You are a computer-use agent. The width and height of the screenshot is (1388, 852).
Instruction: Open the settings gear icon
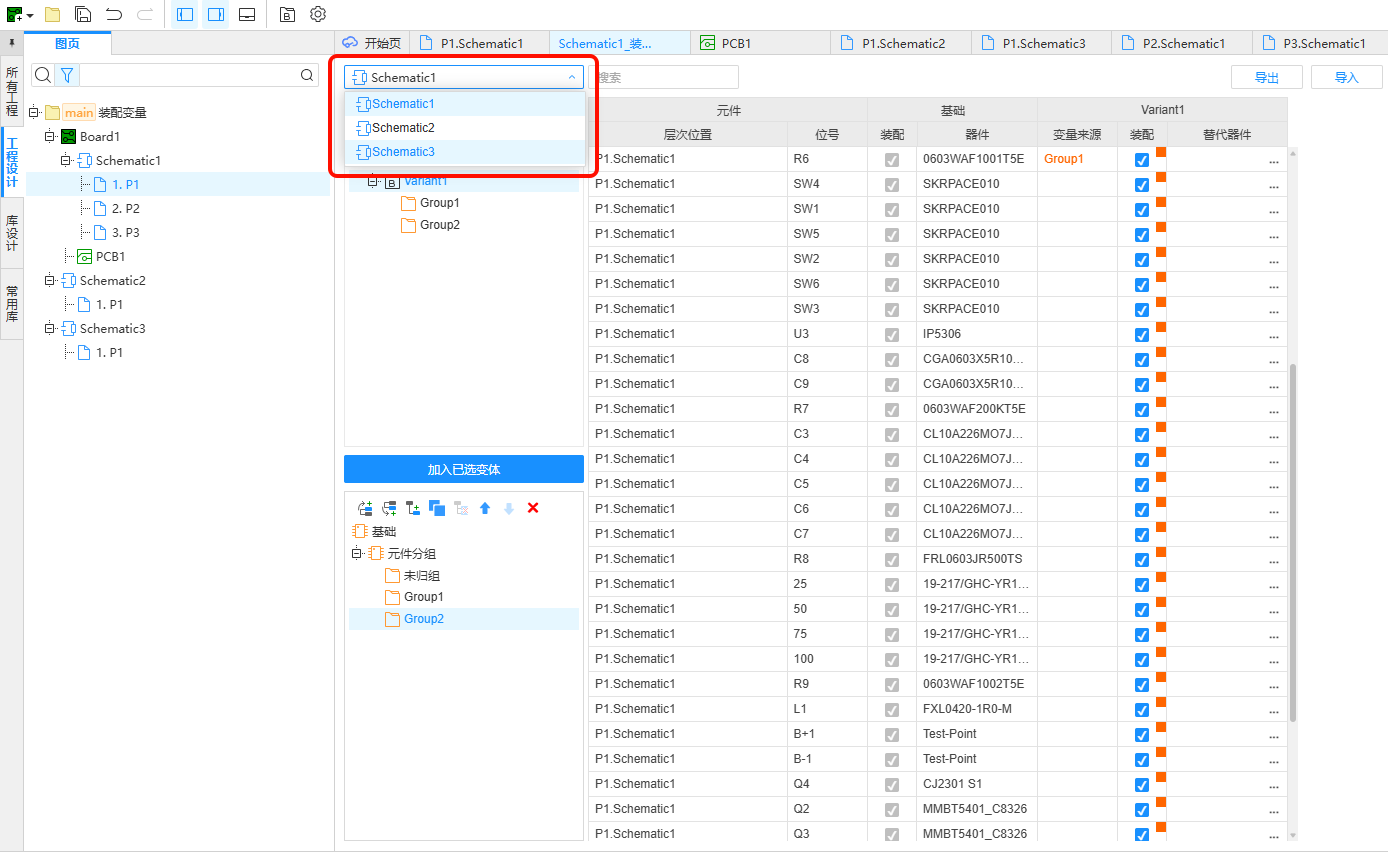point(318,15)
